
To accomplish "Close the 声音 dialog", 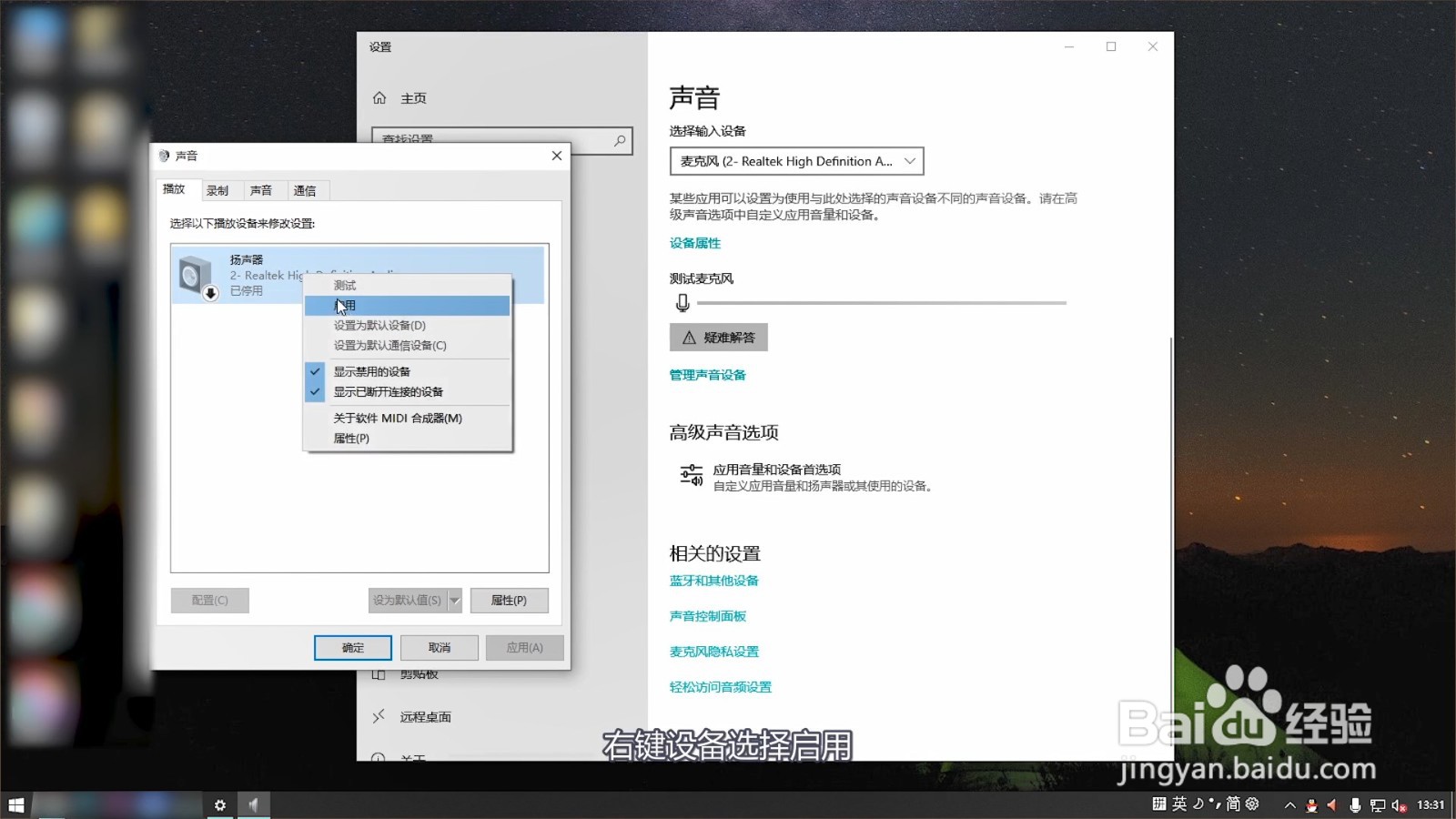I will [x=557, y=156].
